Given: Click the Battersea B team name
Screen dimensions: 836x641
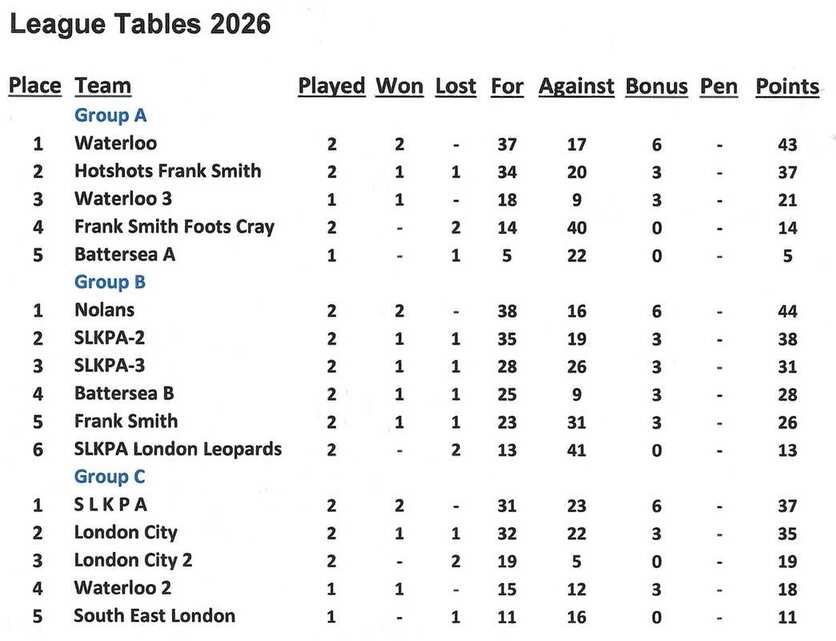Looking at the screenshot, I should [124, 393].
